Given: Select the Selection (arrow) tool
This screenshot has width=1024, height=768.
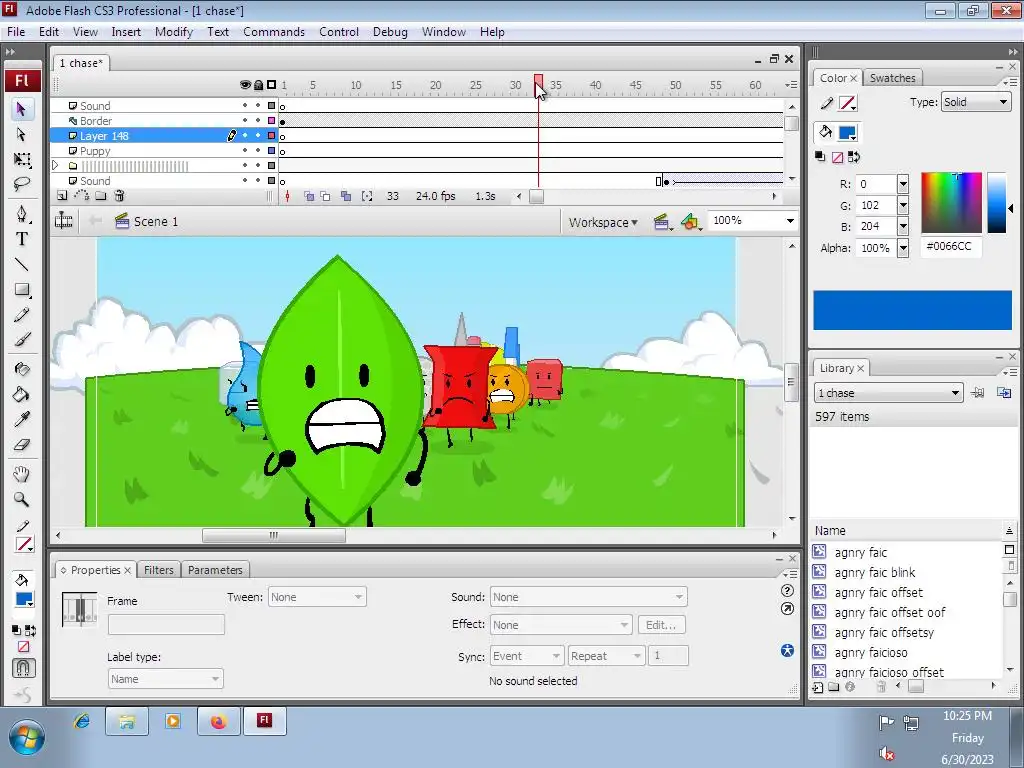Looking at the screenshot, I should click(22, 109).
